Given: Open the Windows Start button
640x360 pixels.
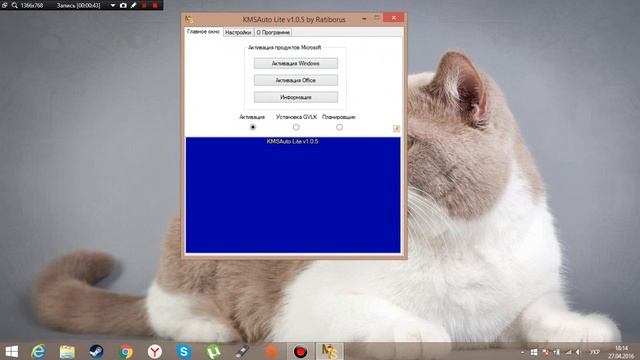Looking at the screenshot, I should (x=11, y=351).
